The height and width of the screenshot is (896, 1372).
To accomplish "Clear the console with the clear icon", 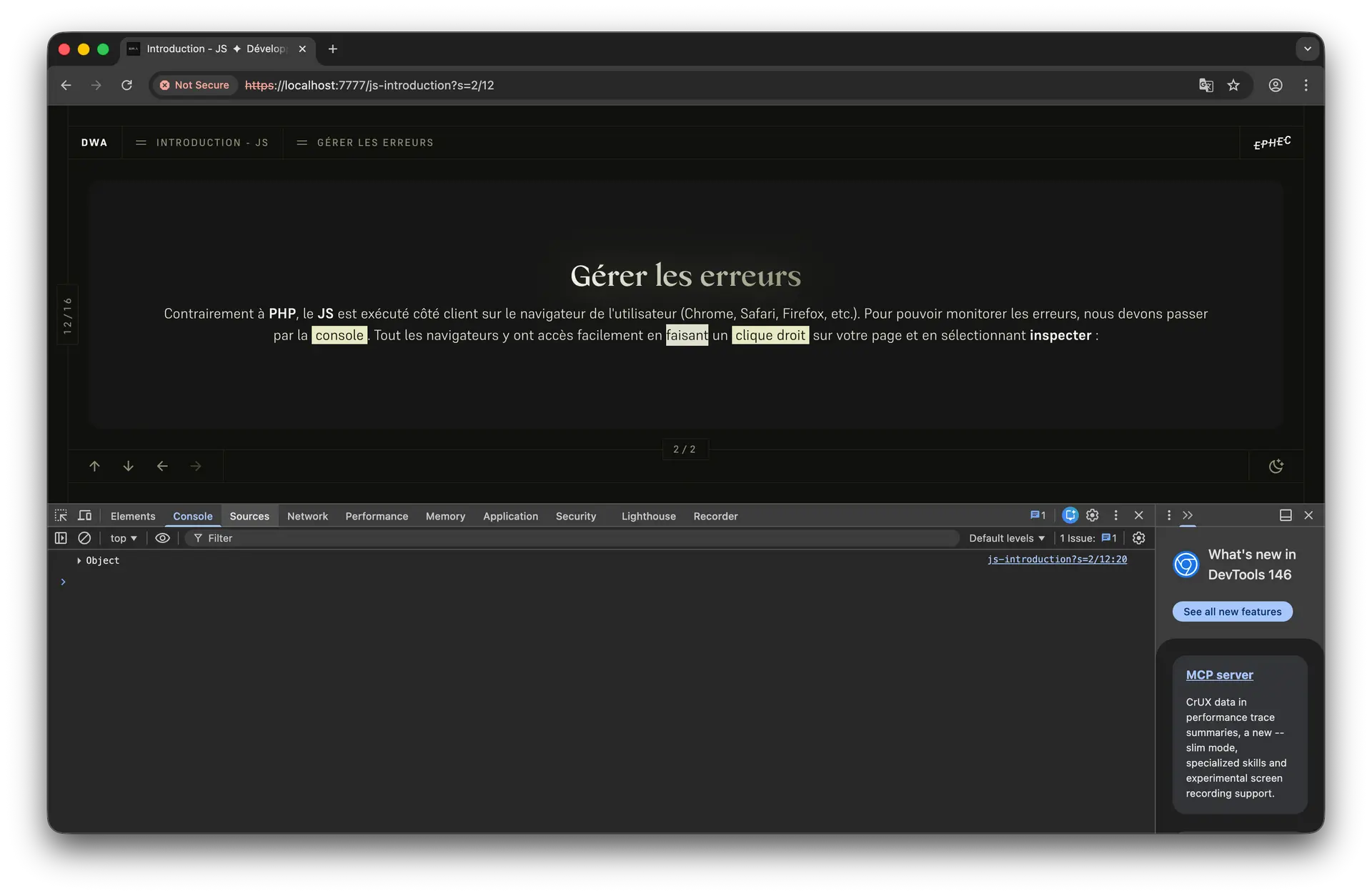I will [x=84, y=538].
